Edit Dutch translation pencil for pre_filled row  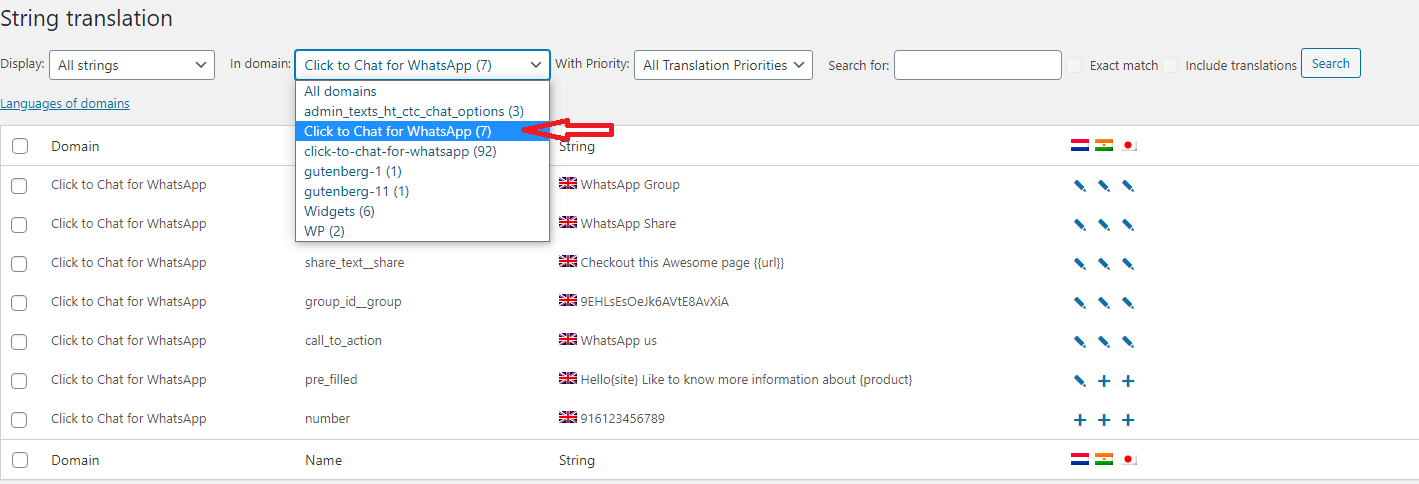tap(1080, 380)
